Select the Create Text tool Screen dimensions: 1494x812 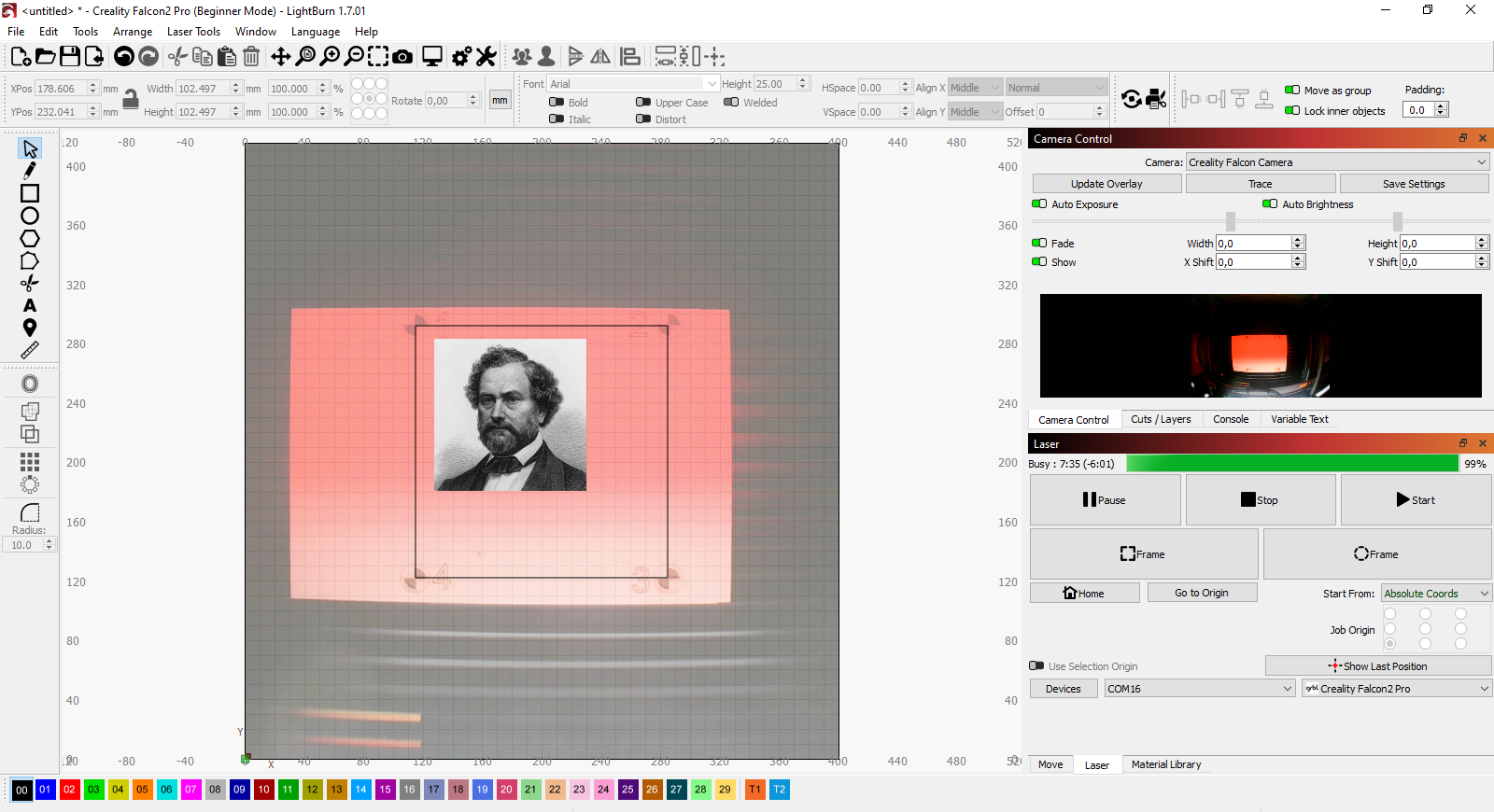click(30, 305)
